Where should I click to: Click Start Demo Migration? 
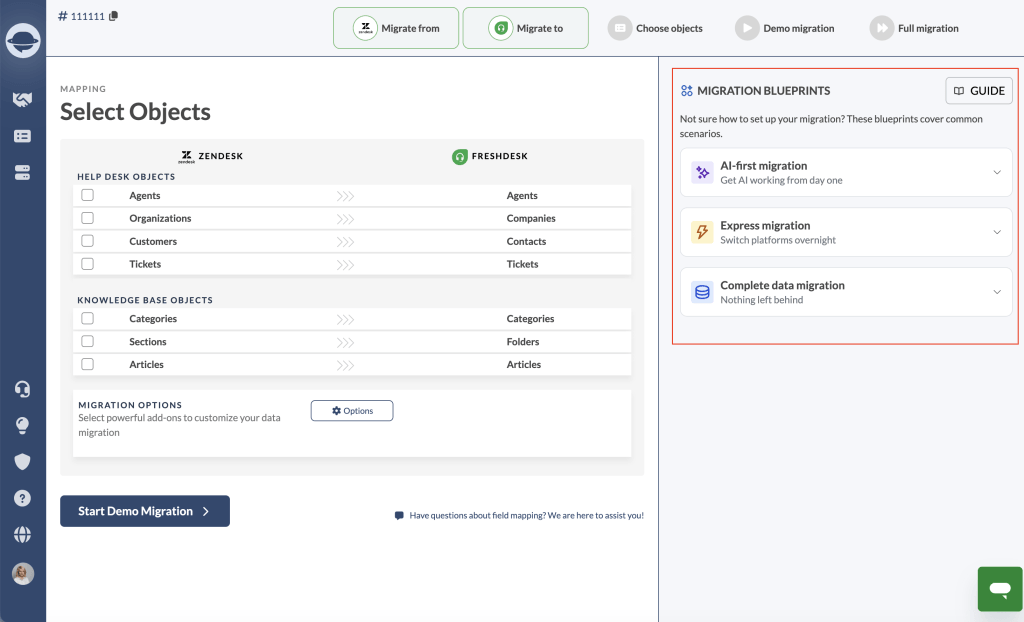145,511
